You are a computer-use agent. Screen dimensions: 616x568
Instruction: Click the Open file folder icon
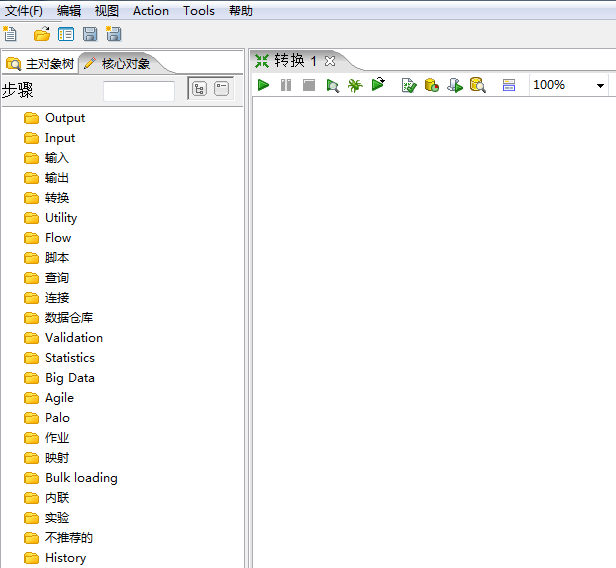coord(42,34)
